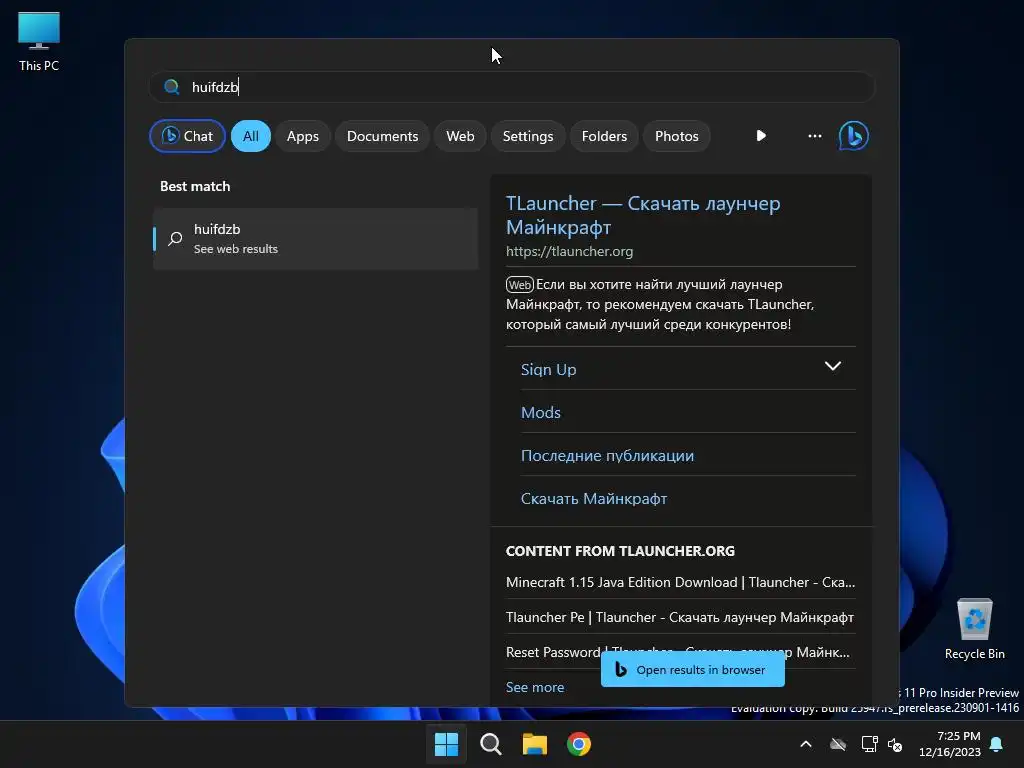Click Open results in browser button
This screenshot has height=768, width=1024.
coord(693,670)
